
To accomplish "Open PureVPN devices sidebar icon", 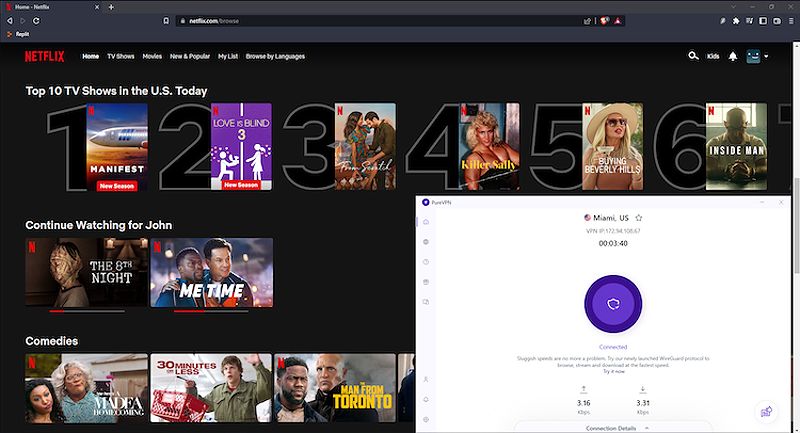I will [426, 302].
